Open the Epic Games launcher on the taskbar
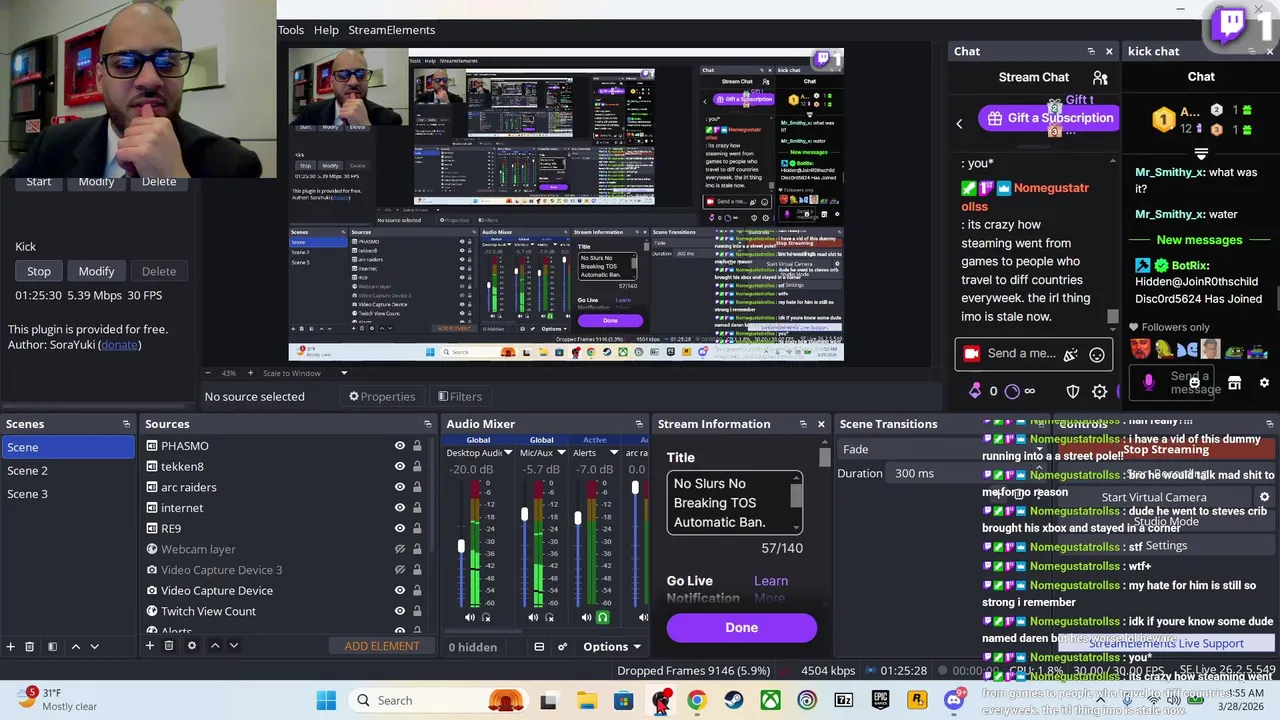Screen dimensions: 1280x720 click(880, 701)
